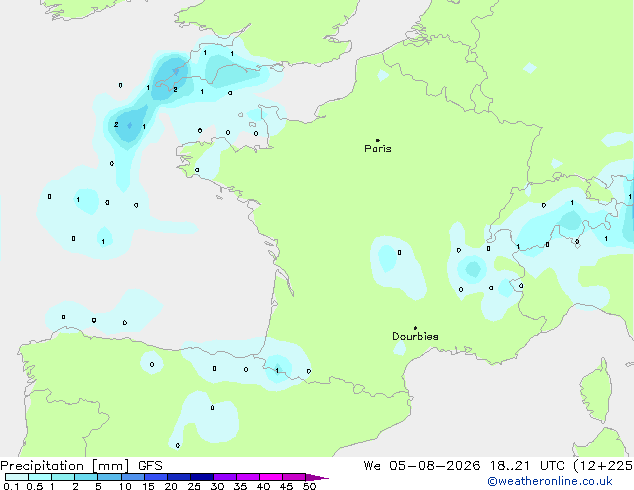Click the legend label '25'

coord(194,486)
